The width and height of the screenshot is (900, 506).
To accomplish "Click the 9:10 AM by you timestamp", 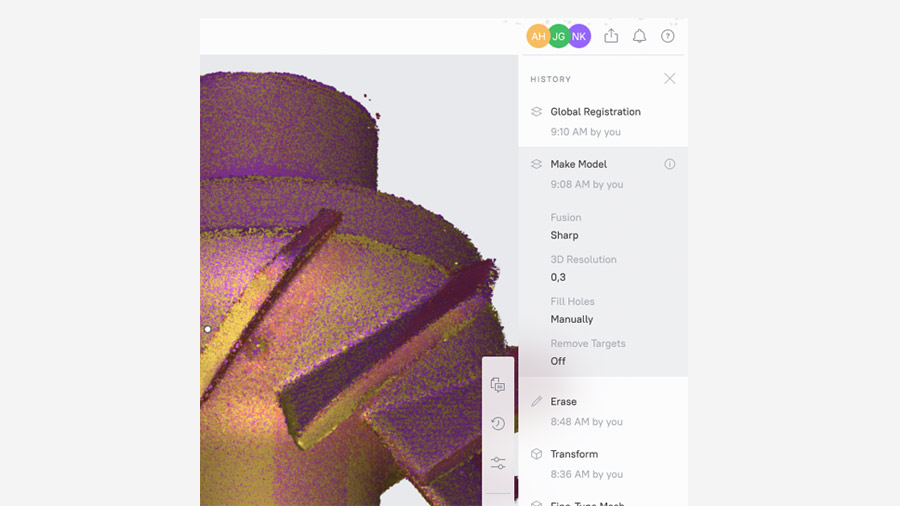I will point(585,132).
